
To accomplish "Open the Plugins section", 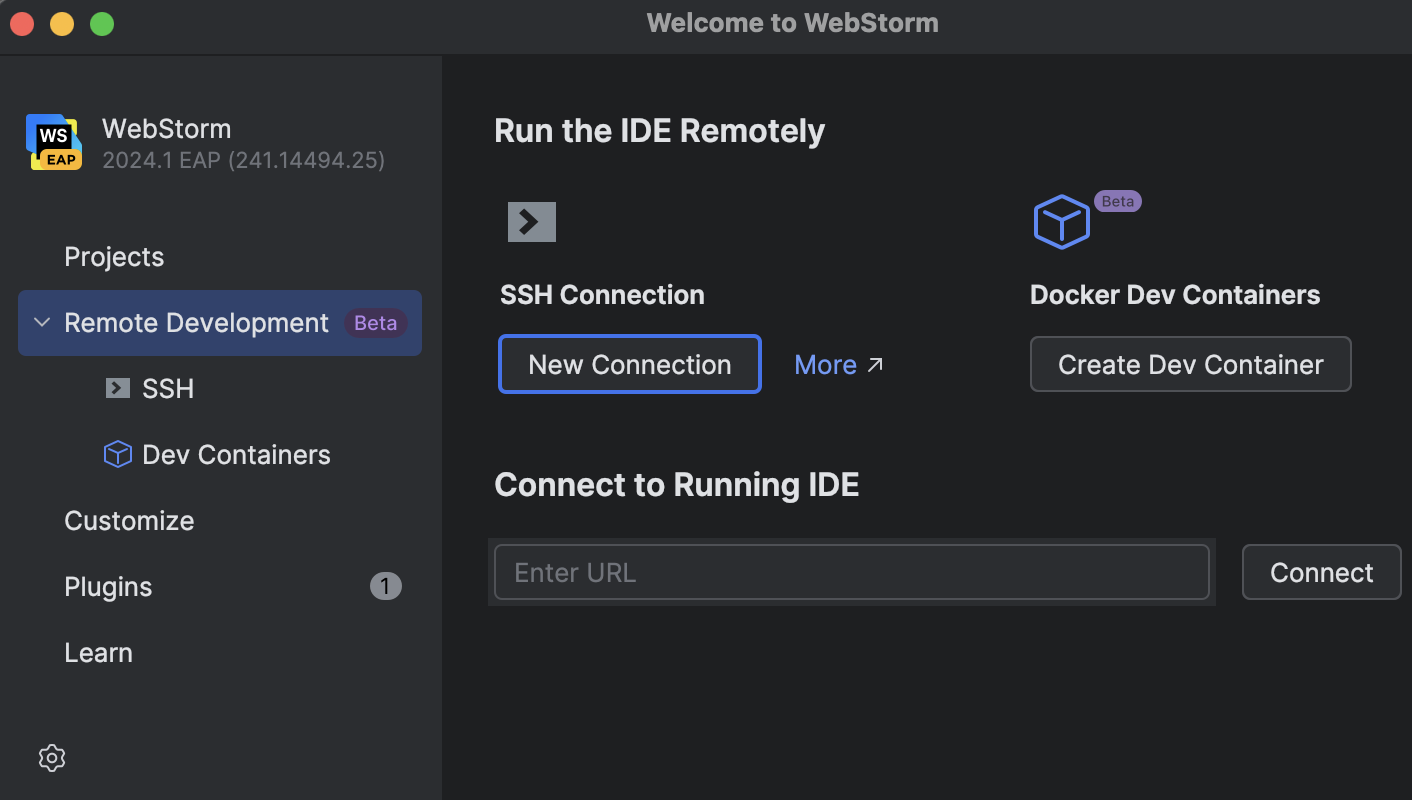I will (107, 586).
